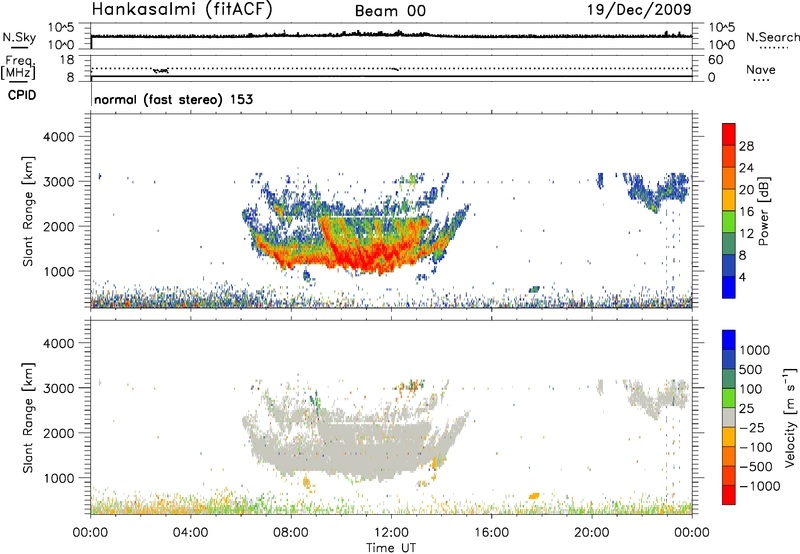Click the 19/Dec/2009 date text

tap(640, 10)
